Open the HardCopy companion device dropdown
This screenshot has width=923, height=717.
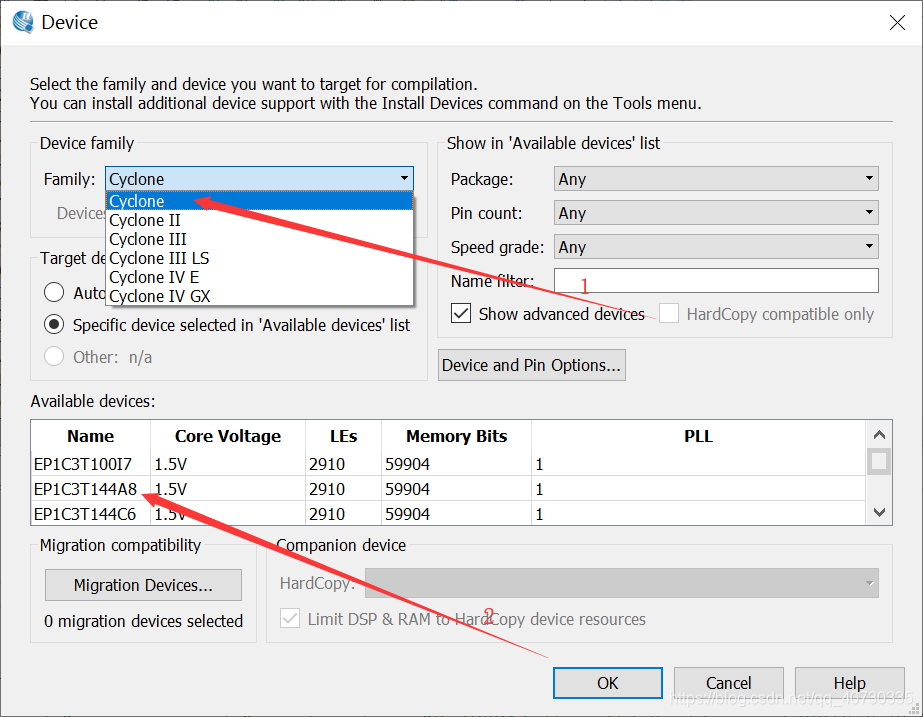pyautogui.click(x=622, y=583)
